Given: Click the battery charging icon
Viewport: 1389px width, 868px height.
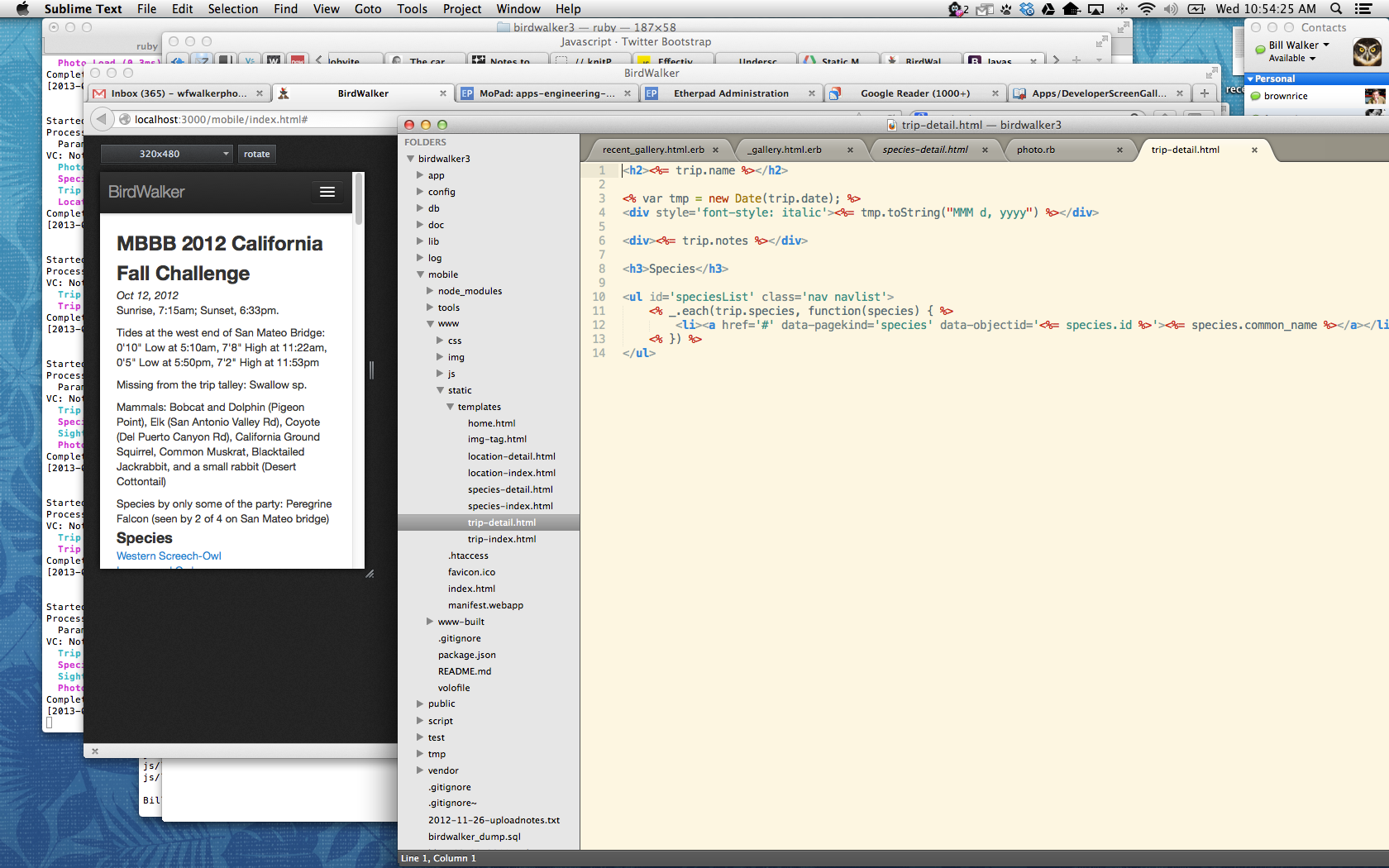Looking at the screenshot, I should [x=1196, y=9].
